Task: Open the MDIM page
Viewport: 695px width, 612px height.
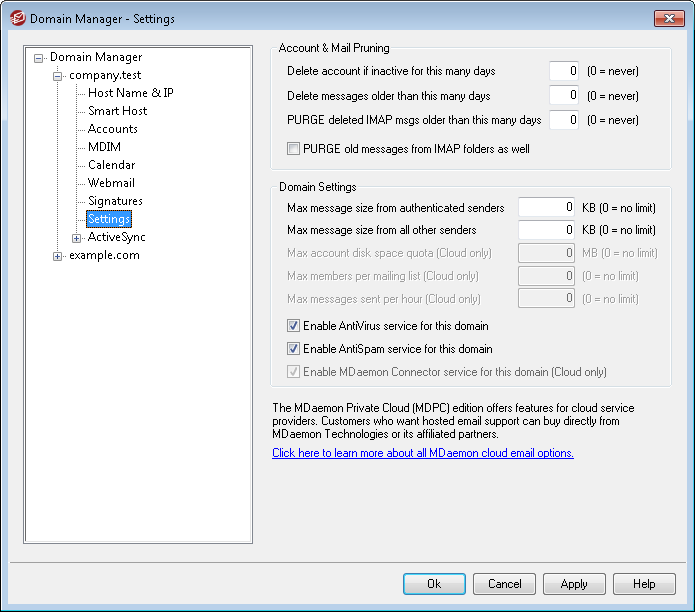Action: pos(104,147)
